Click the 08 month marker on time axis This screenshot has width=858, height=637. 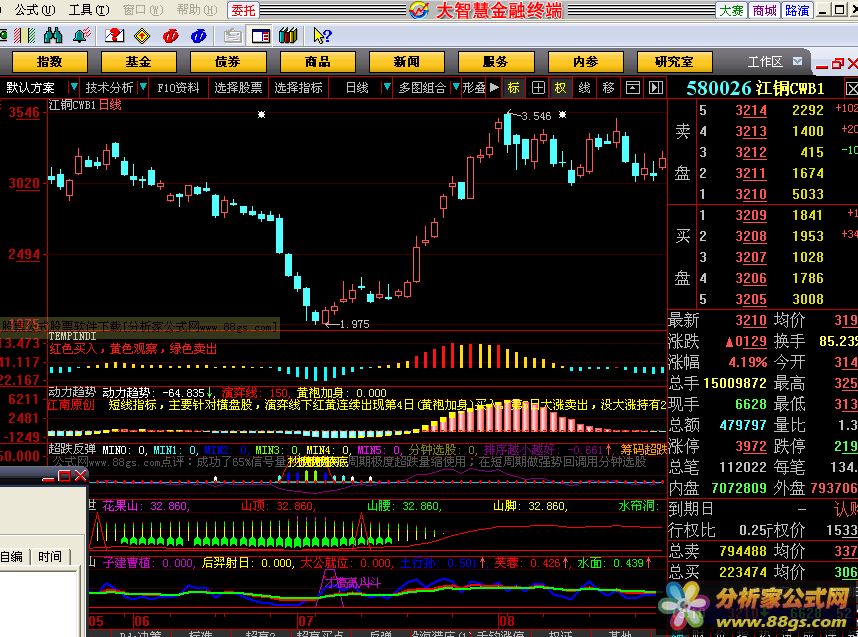pos(507,621)
